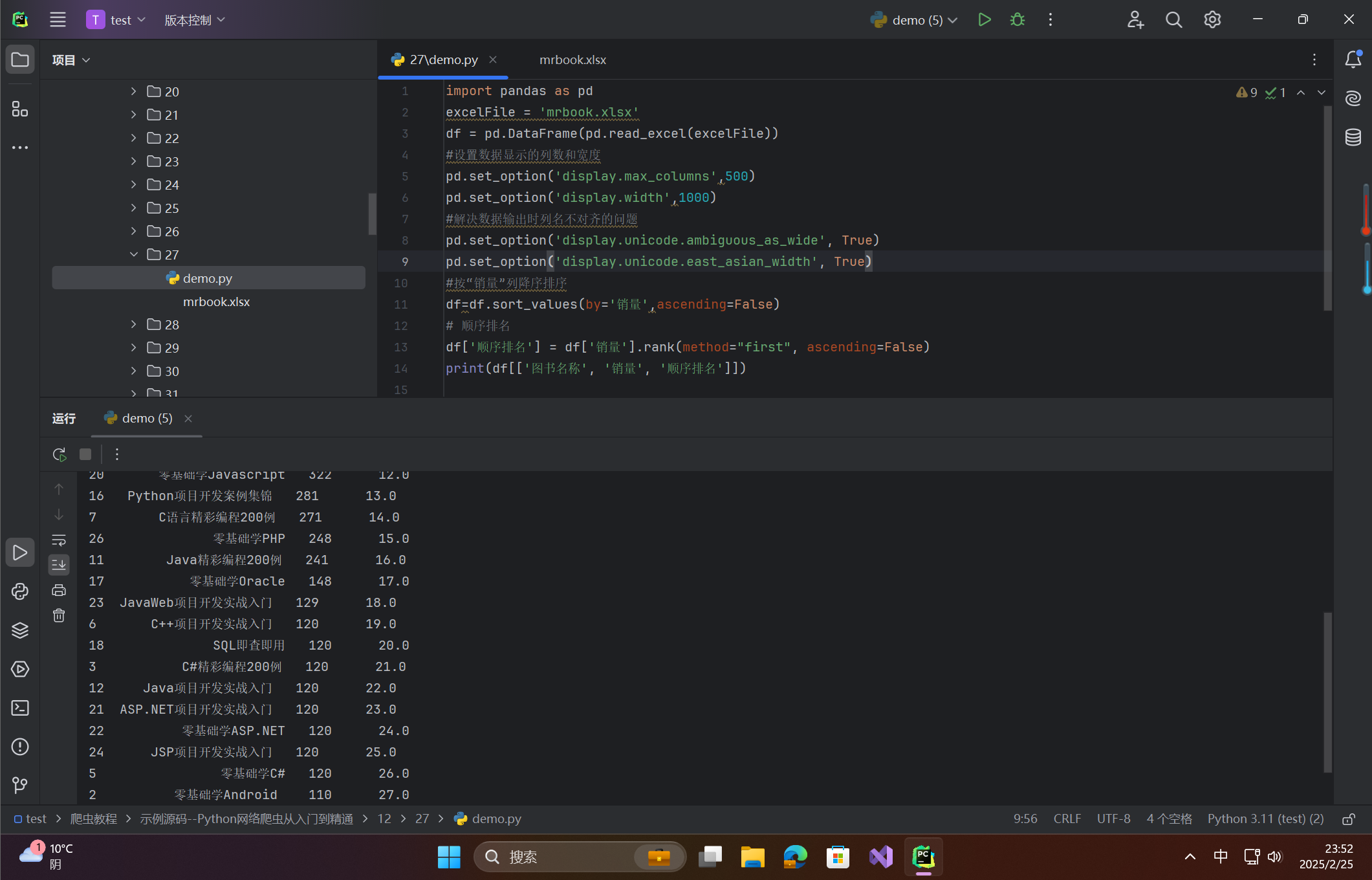Open the AI Assistant spiral icon
The image size is (1372, 880).
1353,98
